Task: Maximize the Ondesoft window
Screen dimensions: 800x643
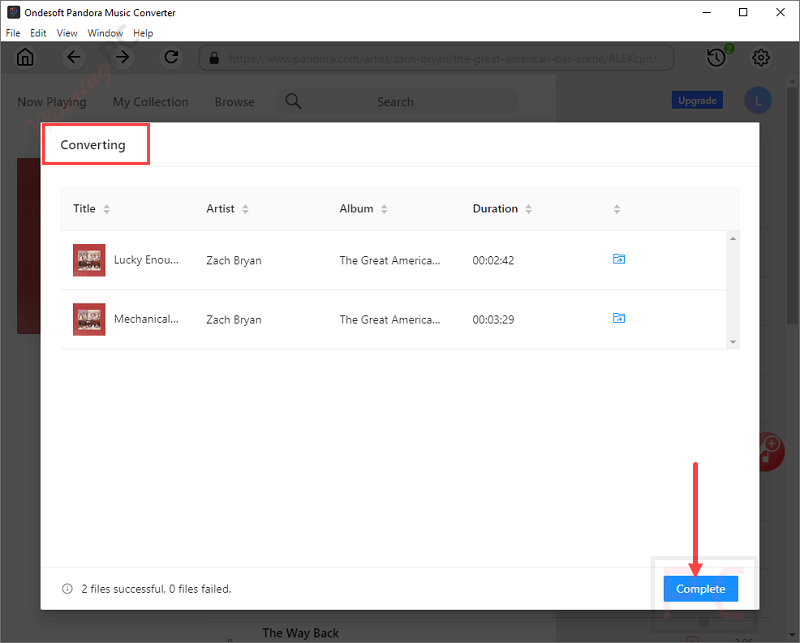Action: pos(743,12)
